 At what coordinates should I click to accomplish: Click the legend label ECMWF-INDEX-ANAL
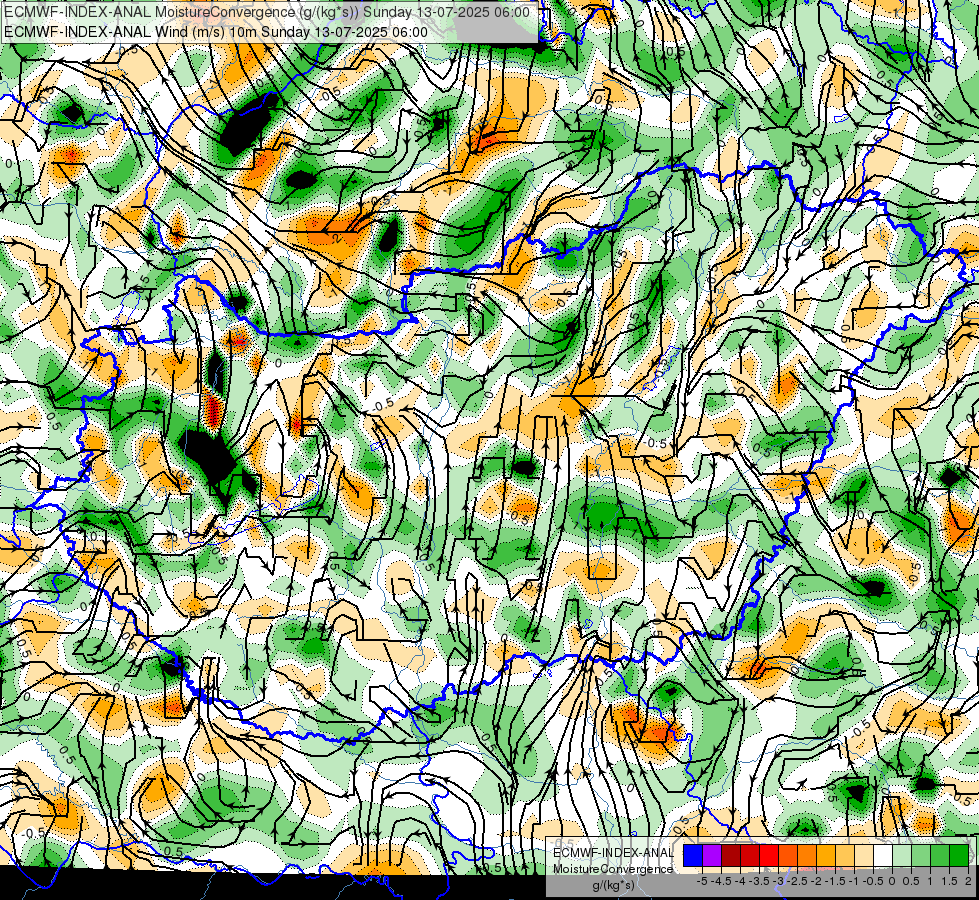point(613,853)
